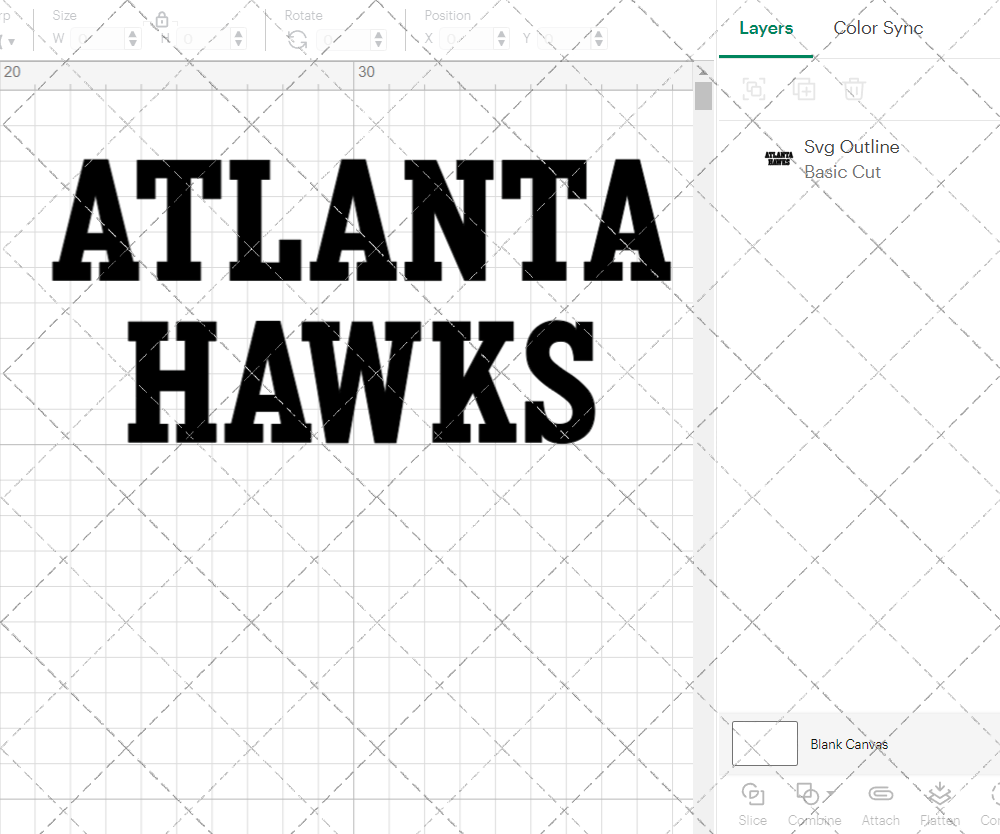Switch to the Color Sync tab
Image resolution: width=1000 pixels, height=834 pixels.
tap(878, 28)
